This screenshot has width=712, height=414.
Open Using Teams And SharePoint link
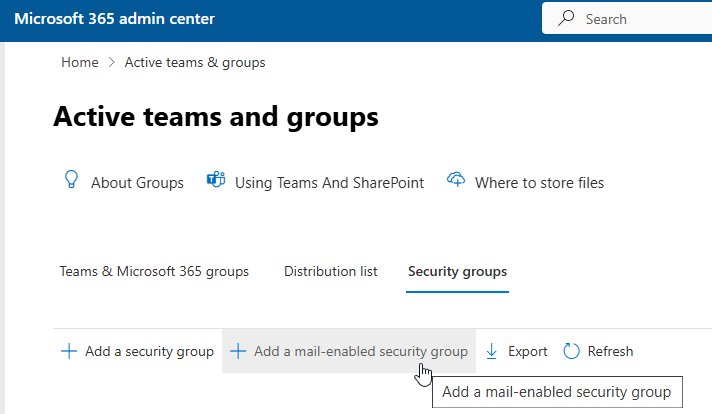[x=329, y=183]
